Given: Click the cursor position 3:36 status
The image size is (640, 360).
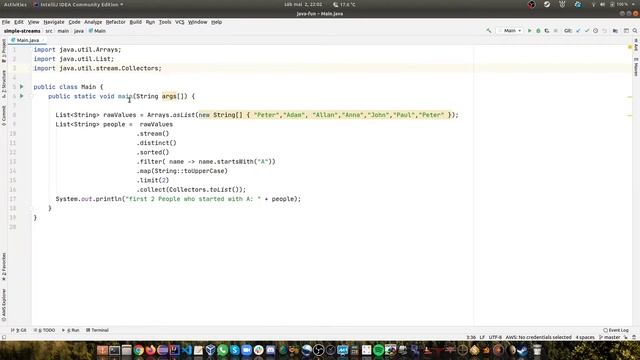Looking at the screenshot, I should (471, 338).
